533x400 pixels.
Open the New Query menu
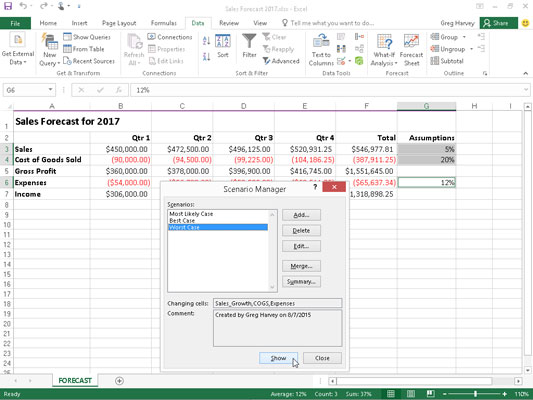pyautogui.click(x=50, y=49)
